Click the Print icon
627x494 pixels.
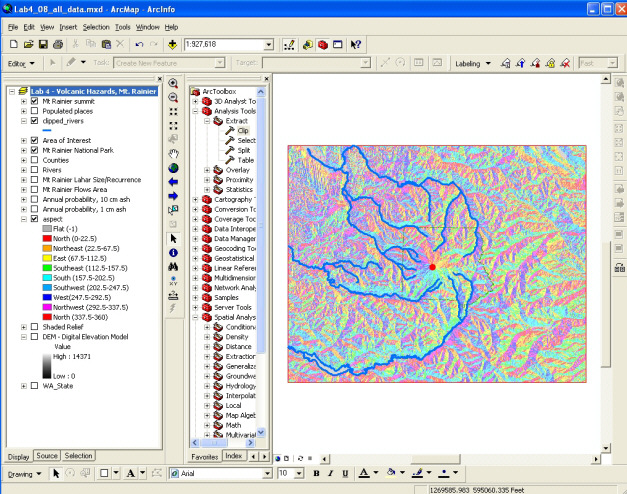pyautogui.click(x=58, y=44)
